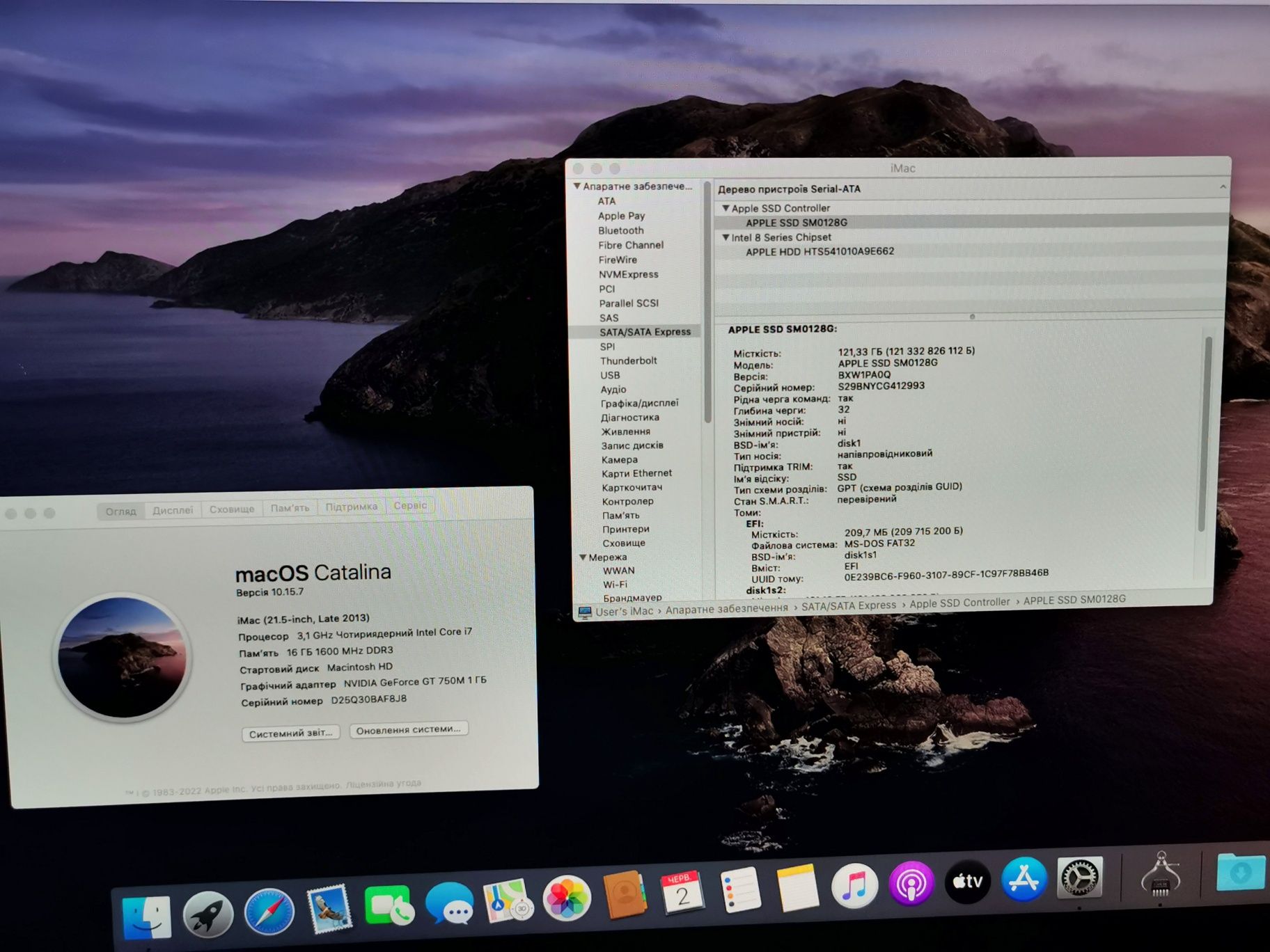
Task: Collapse the Intel 8 Series Chipset node
Action: click(725, 237)
